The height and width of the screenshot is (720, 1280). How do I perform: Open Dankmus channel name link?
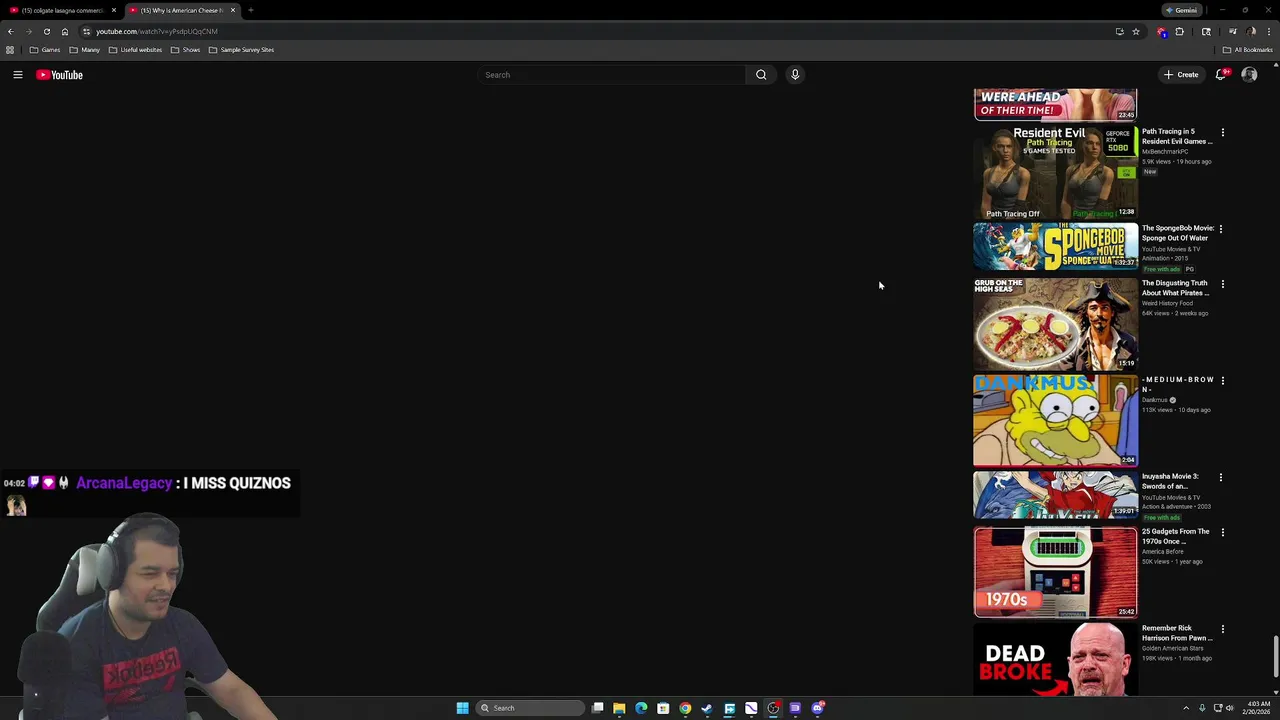pyautogui.click(x=1155, y=400)
